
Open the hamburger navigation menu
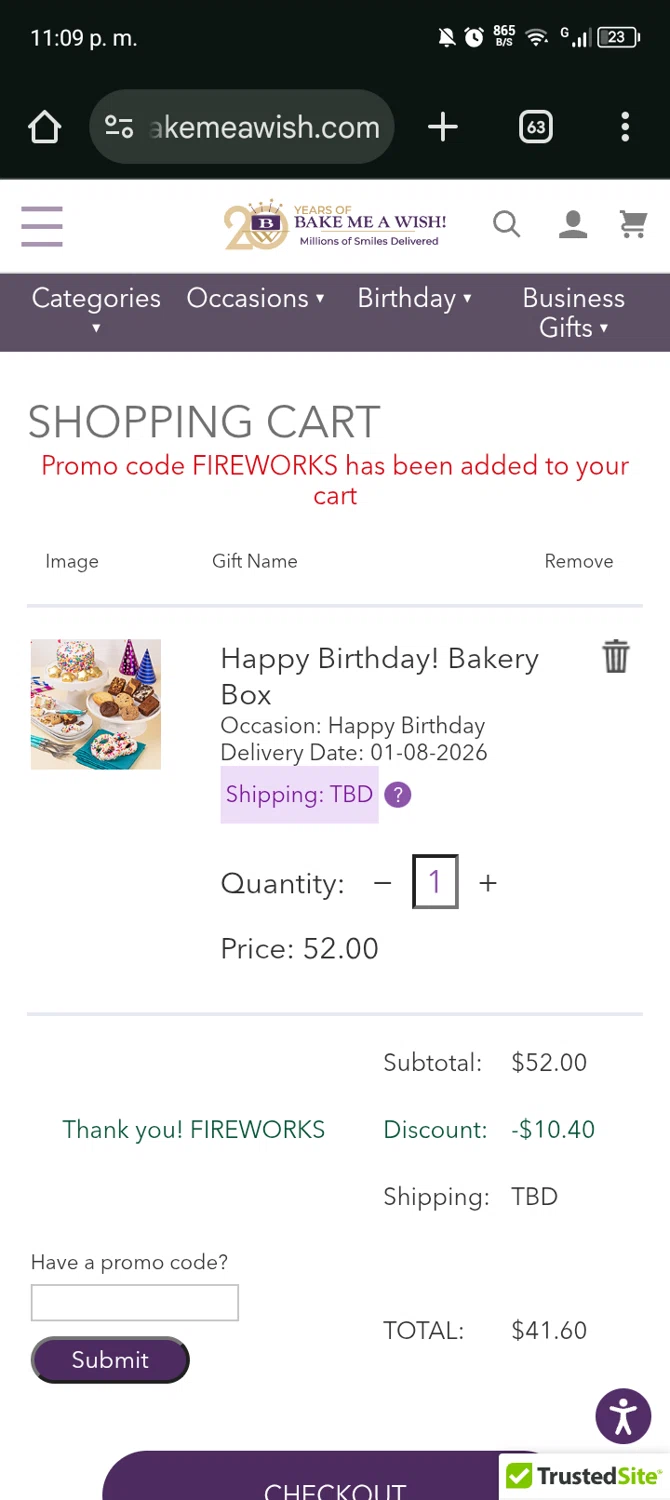coord(42,226)
